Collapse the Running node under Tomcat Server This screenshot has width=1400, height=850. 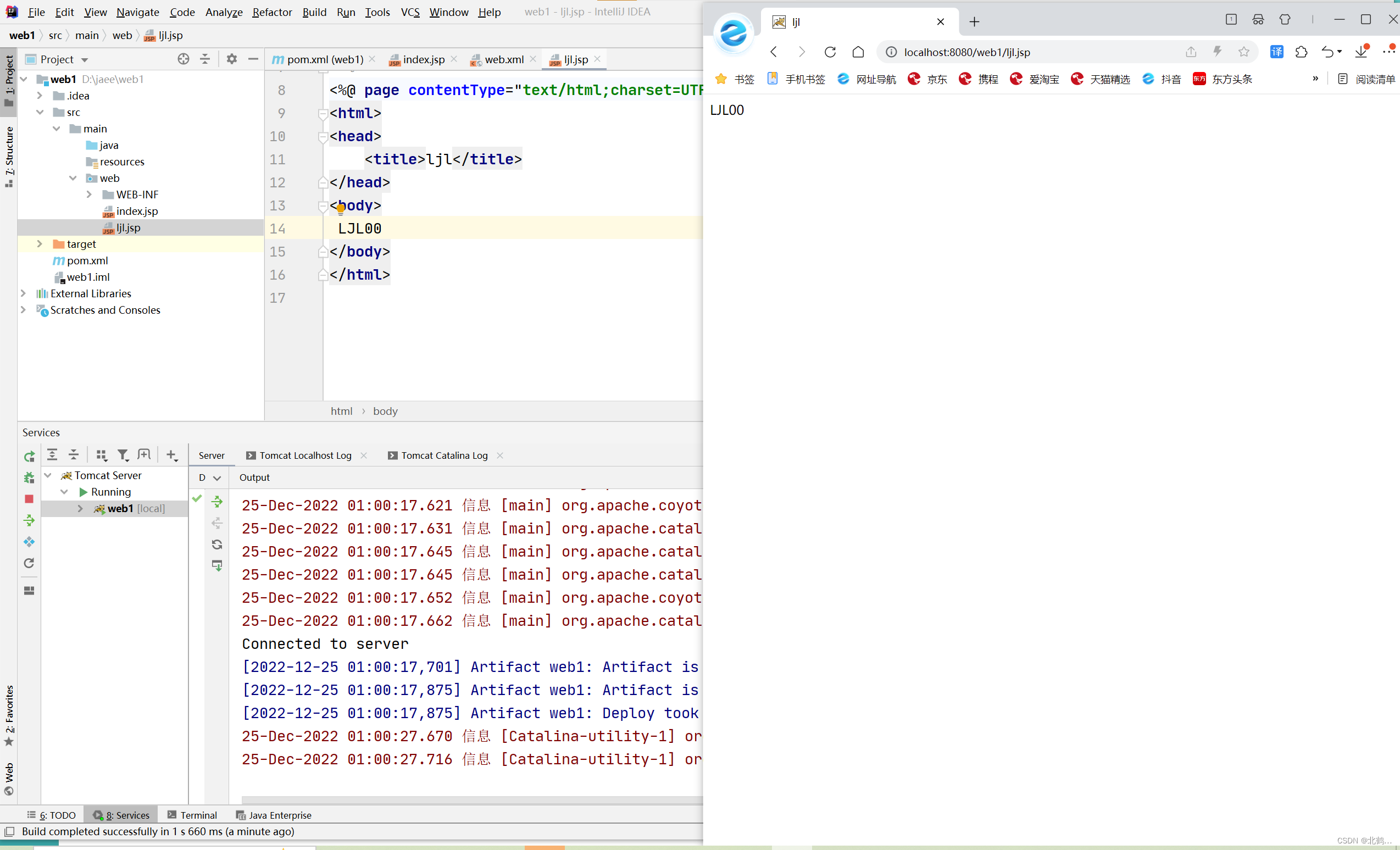point(64,492)
